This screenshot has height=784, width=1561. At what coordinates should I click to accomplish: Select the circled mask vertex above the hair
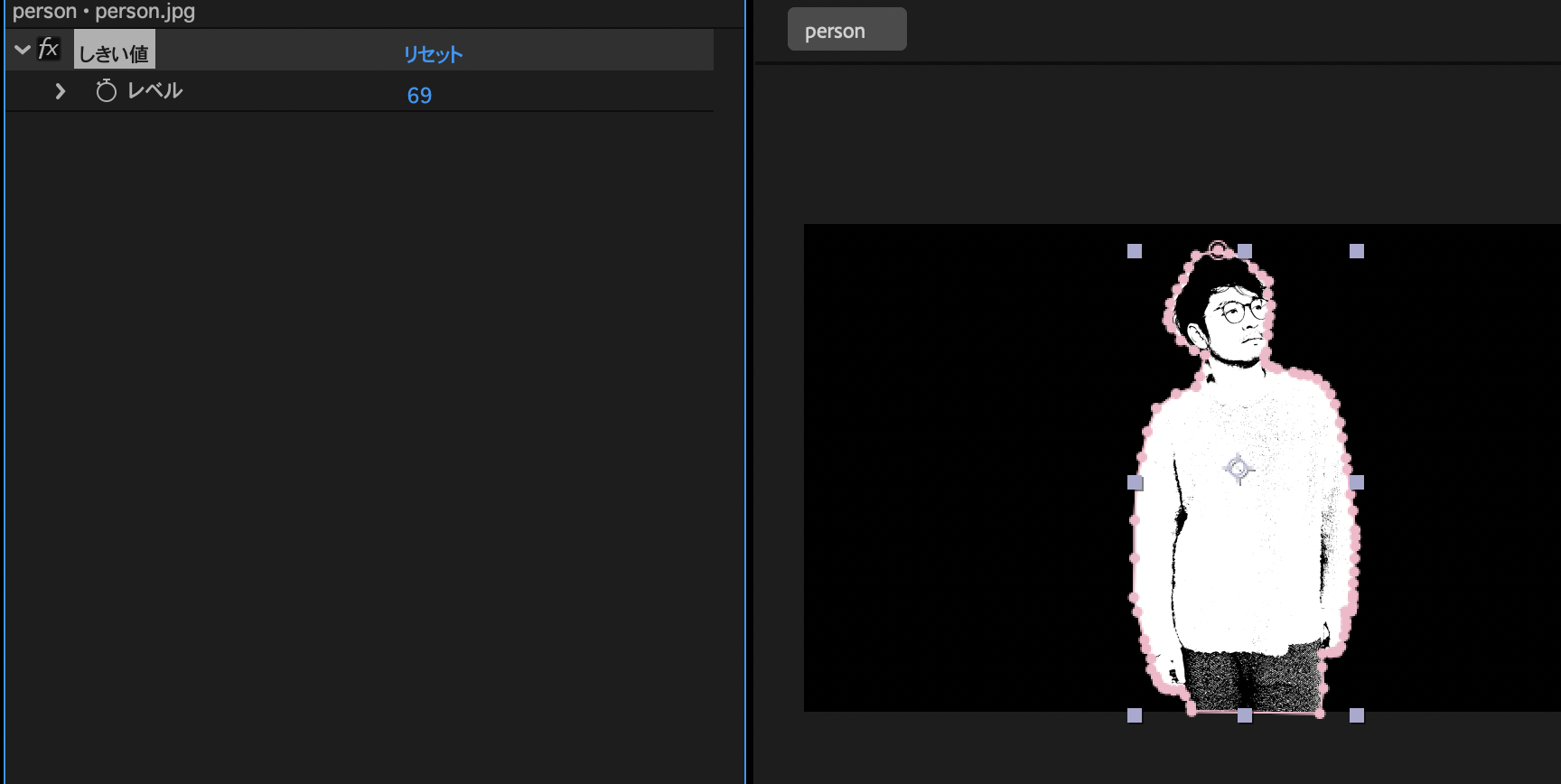[1218, 249]
